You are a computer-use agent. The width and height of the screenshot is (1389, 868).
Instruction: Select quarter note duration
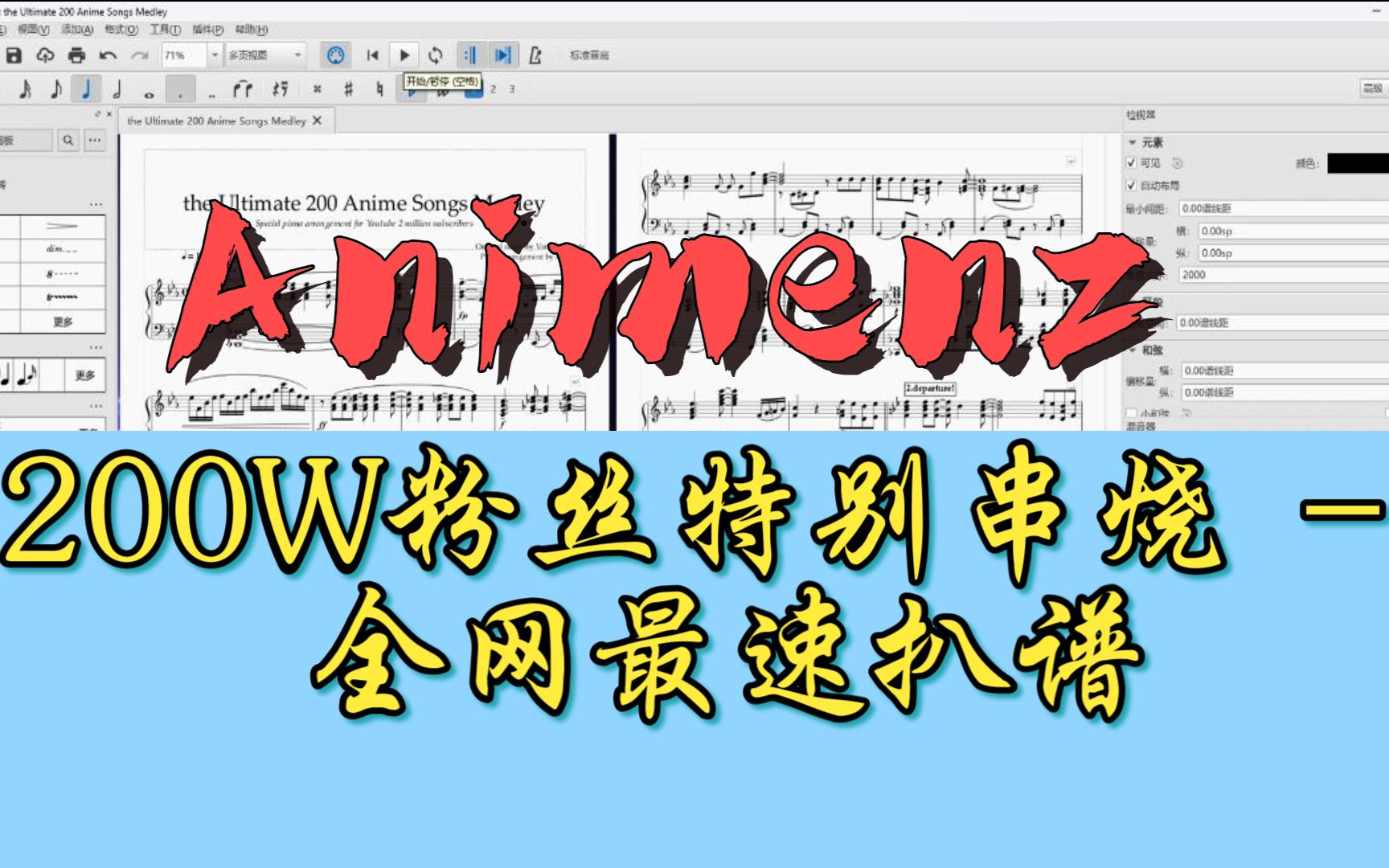[86, 89]
